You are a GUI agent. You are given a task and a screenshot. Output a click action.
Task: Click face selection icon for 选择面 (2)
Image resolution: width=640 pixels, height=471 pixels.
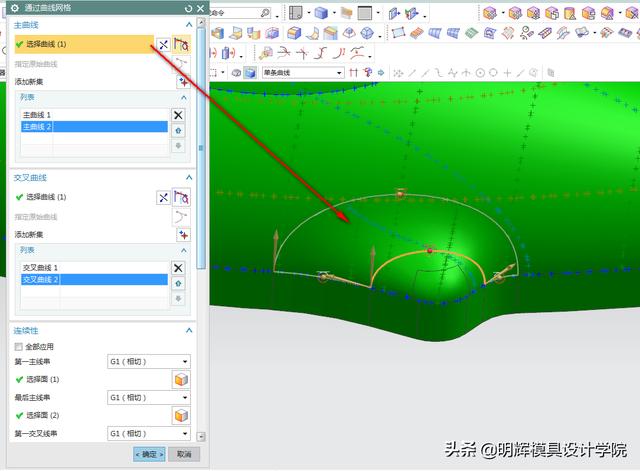tap(181, 415)
